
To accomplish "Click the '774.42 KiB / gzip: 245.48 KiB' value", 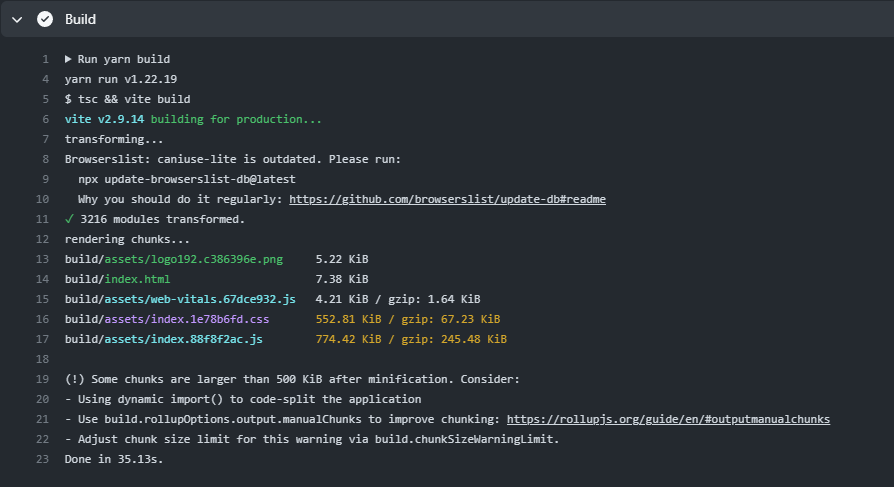I will pos(411,339).
